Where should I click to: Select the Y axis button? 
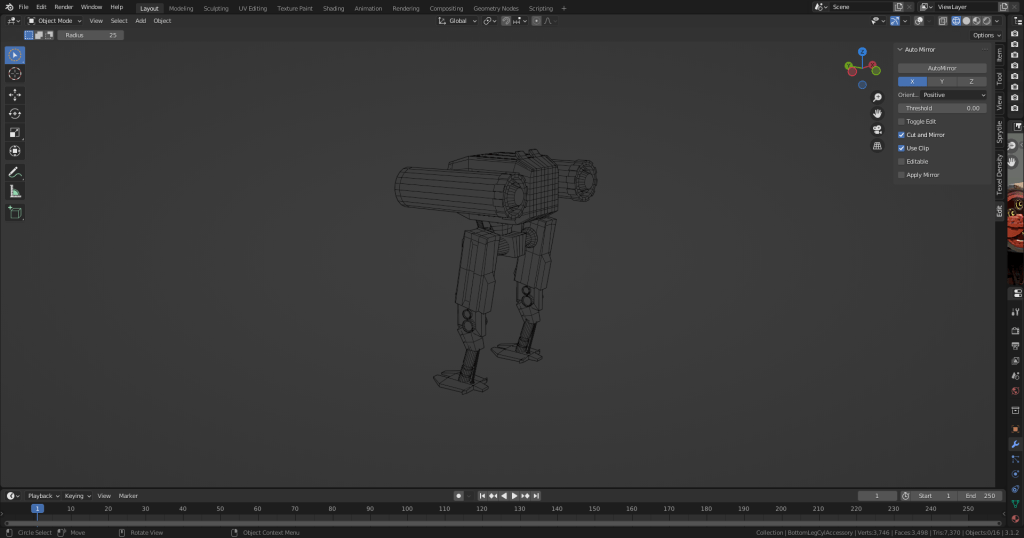(941, 81)
